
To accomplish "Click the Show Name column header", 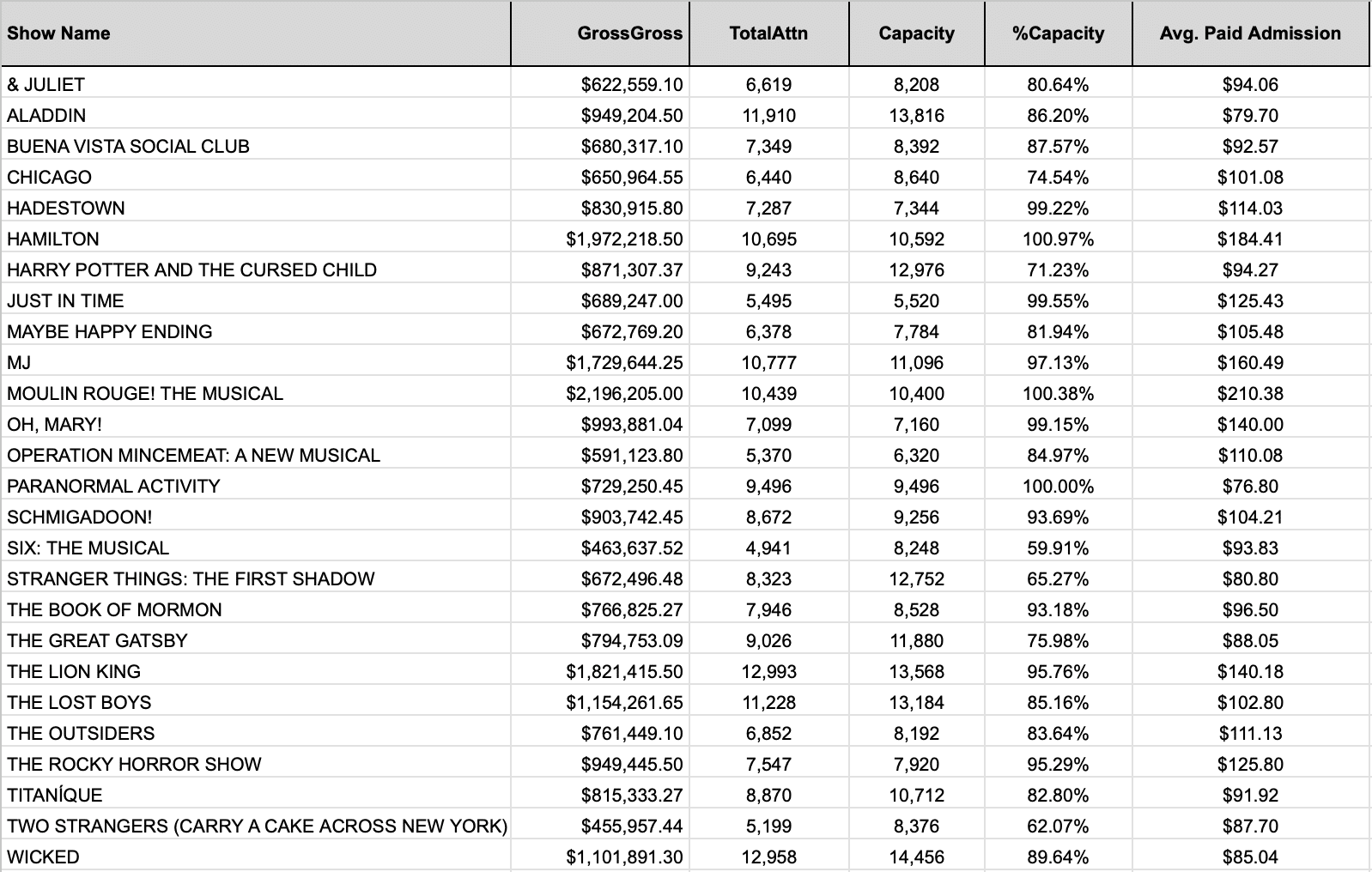I will pos(256,33).
